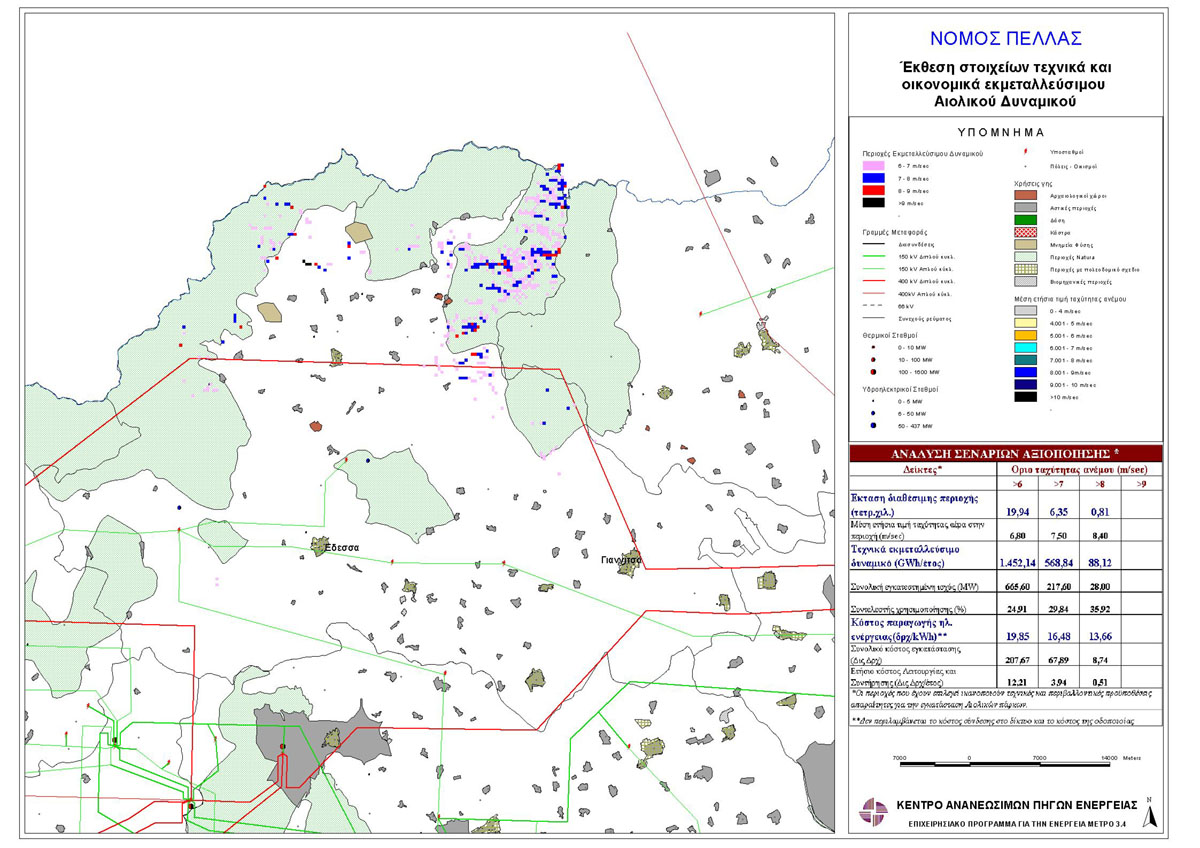This screenshot has width=1200, height=848.
Task: Click the Διασυνδέσεις black line sample
Action: (873, 244)
